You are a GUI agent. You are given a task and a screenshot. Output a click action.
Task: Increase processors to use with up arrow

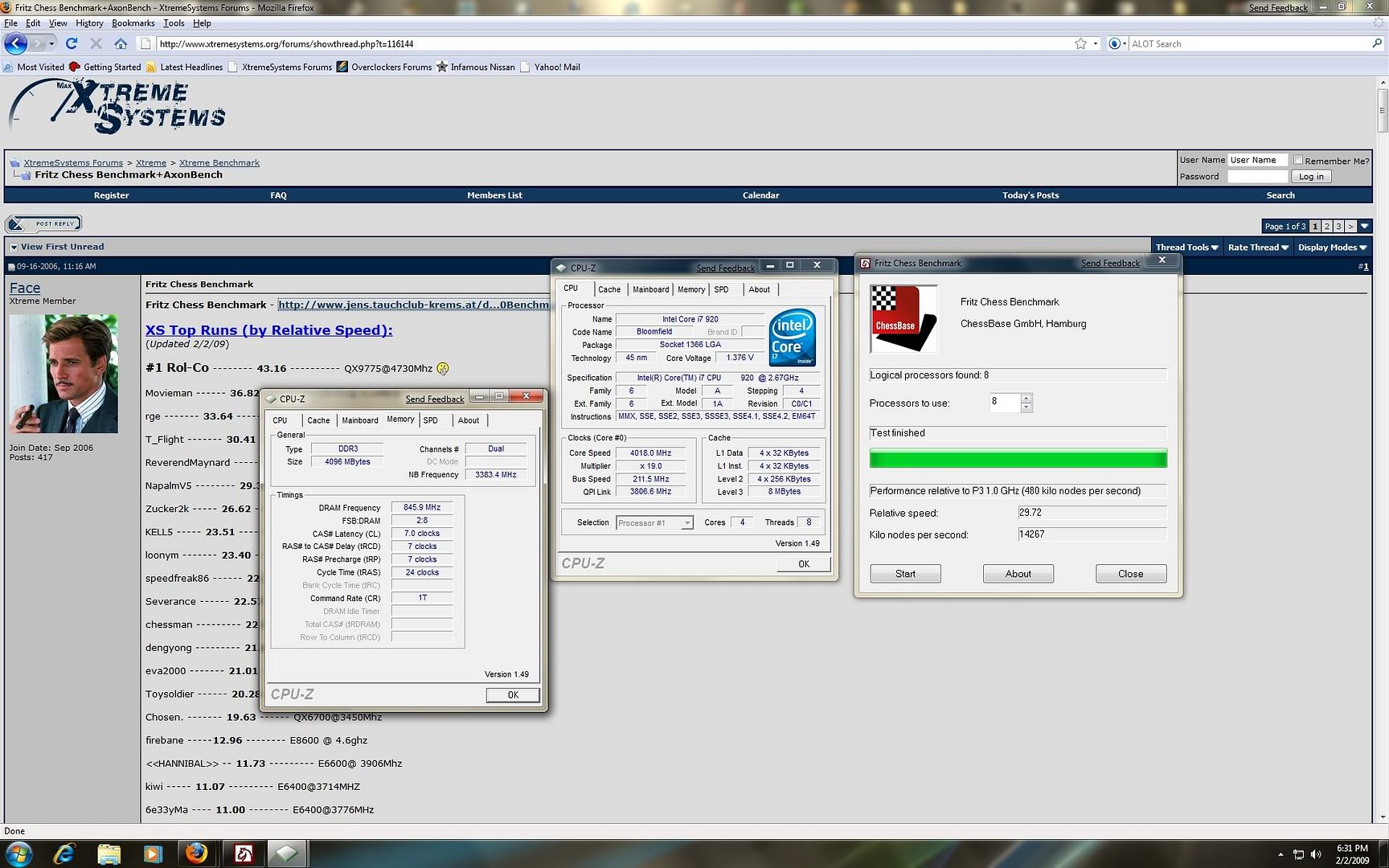[1026, 398]
